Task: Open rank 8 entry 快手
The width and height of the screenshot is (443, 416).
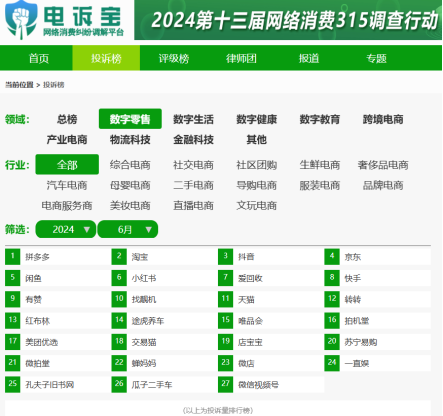Action: coord(353,278)
